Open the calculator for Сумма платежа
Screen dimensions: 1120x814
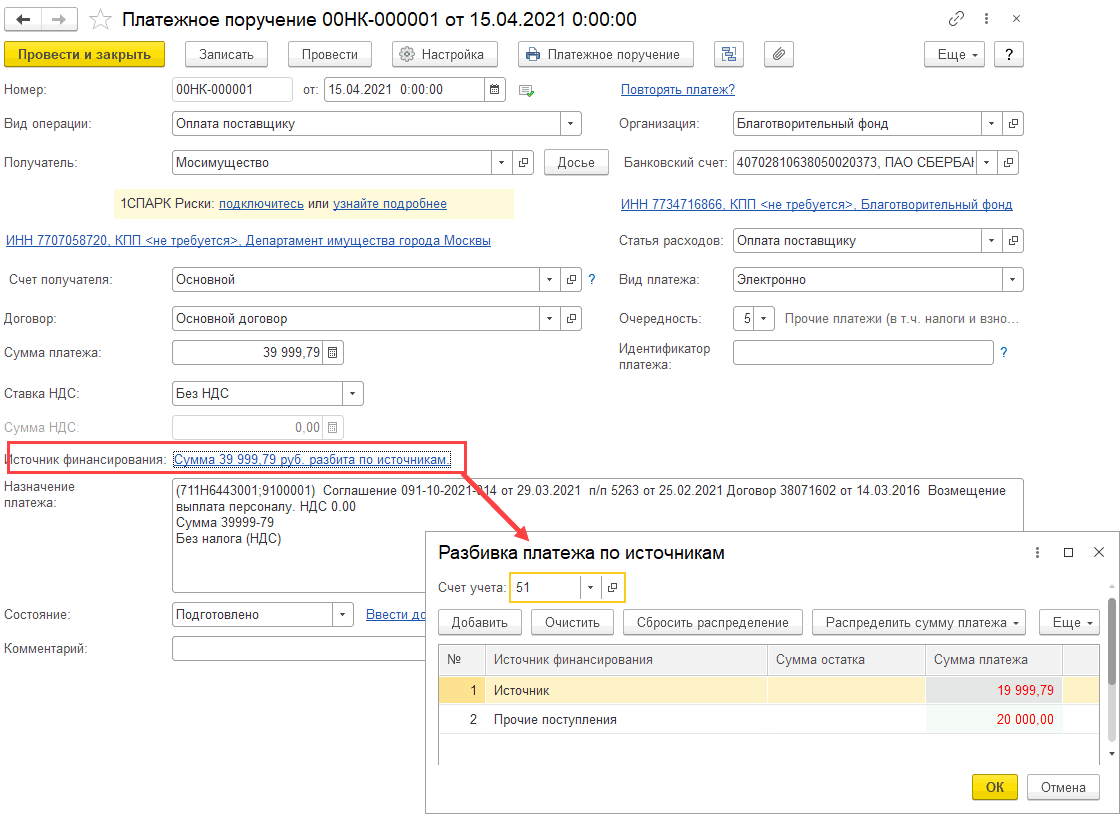(333, 353)
